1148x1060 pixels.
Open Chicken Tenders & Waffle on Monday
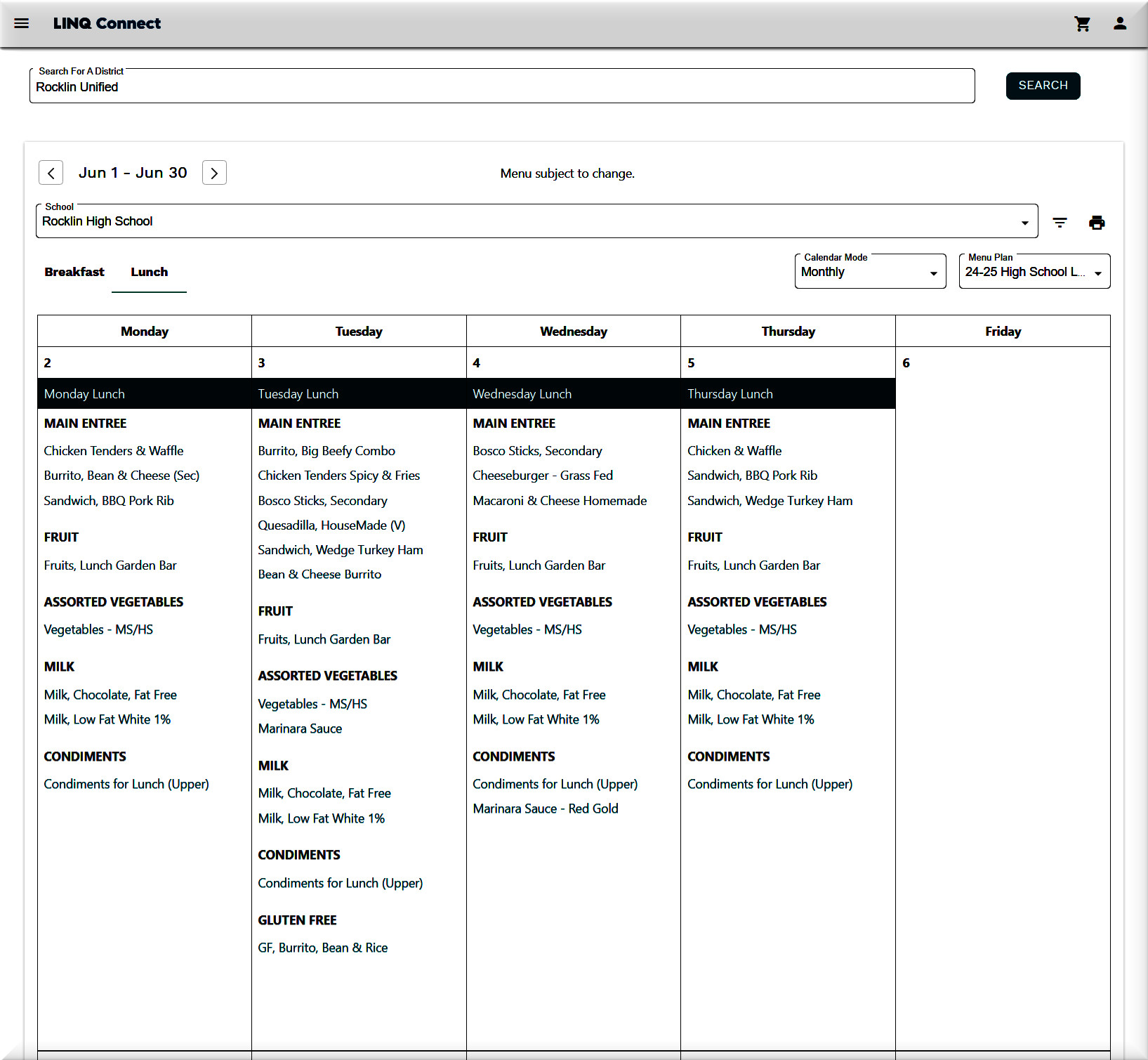click(x=114, y=451)
